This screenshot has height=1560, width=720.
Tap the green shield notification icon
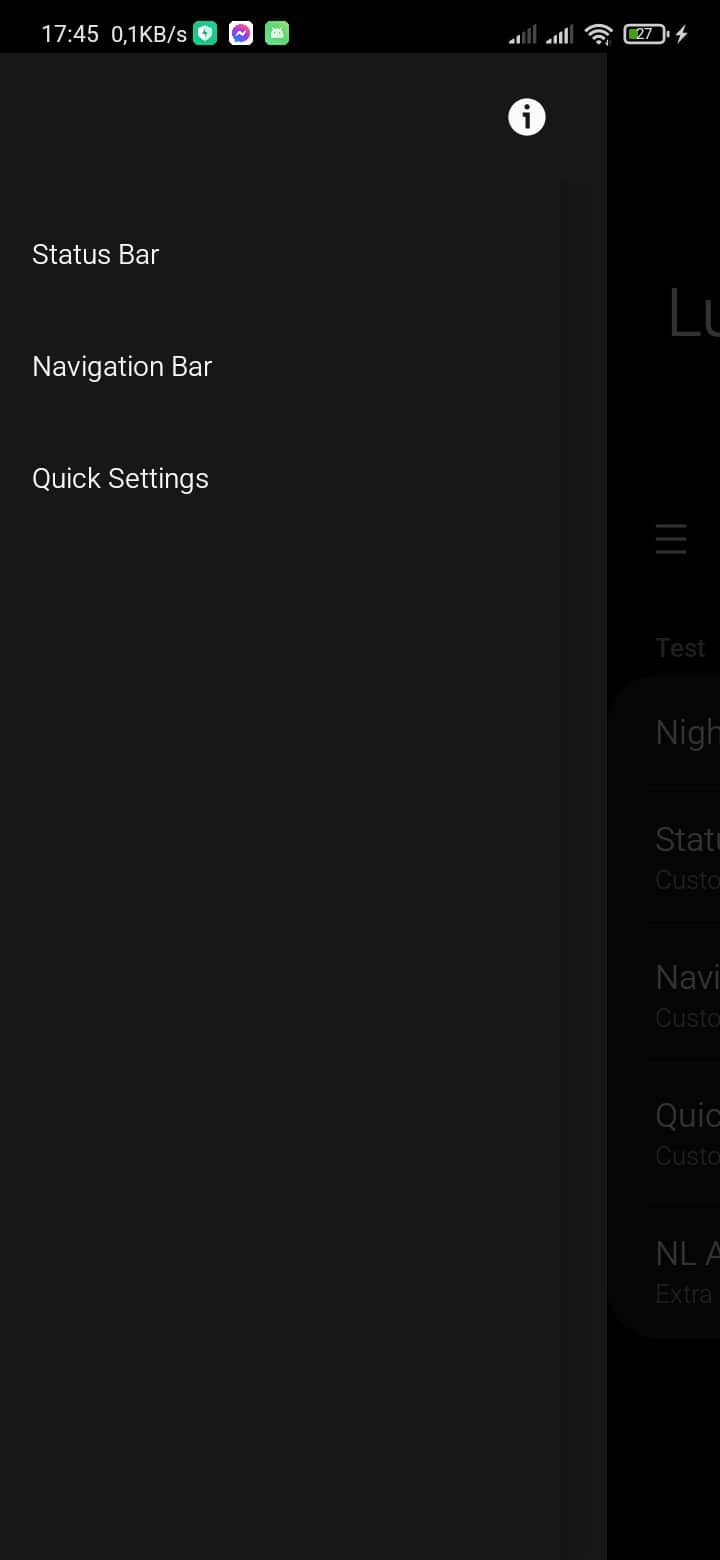pos(204,33)
